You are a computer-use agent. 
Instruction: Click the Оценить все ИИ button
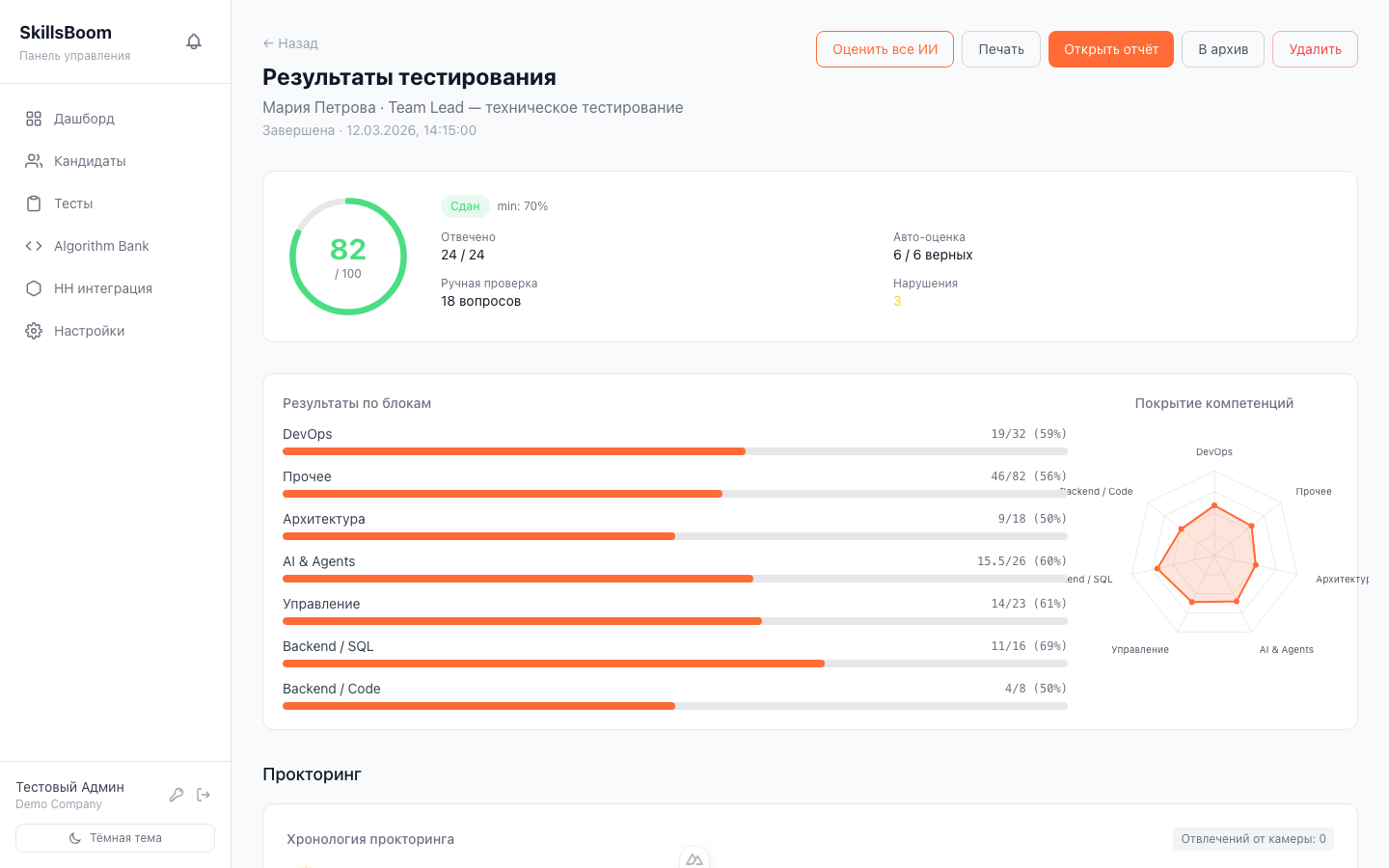tap(885, 49)
